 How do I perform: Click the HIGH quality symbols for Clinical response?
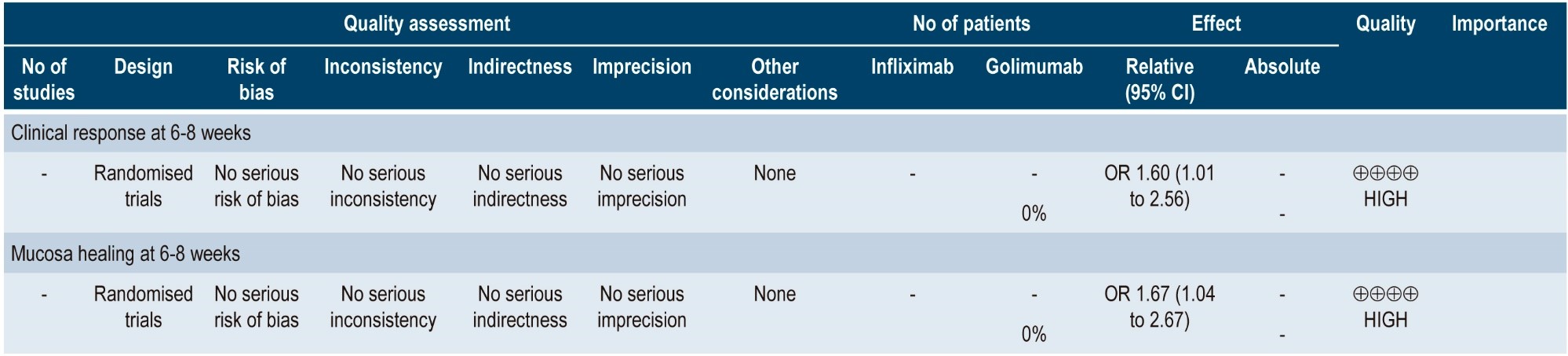tap(1385, 174)
